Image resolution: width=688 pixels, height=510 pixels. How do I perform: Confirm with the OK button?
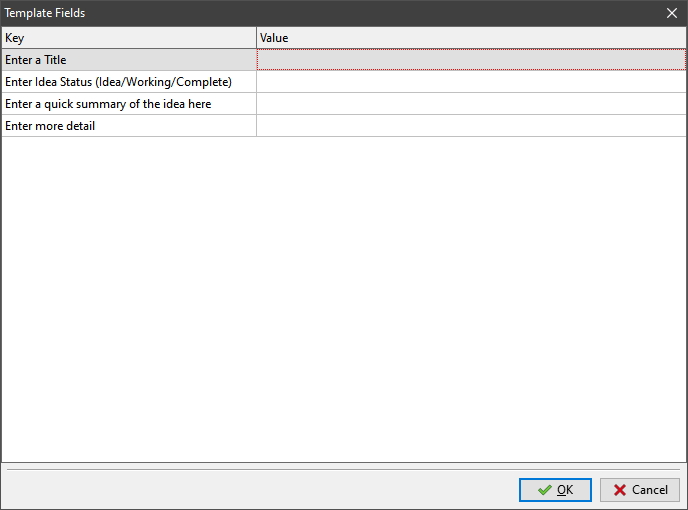point(555,489)
